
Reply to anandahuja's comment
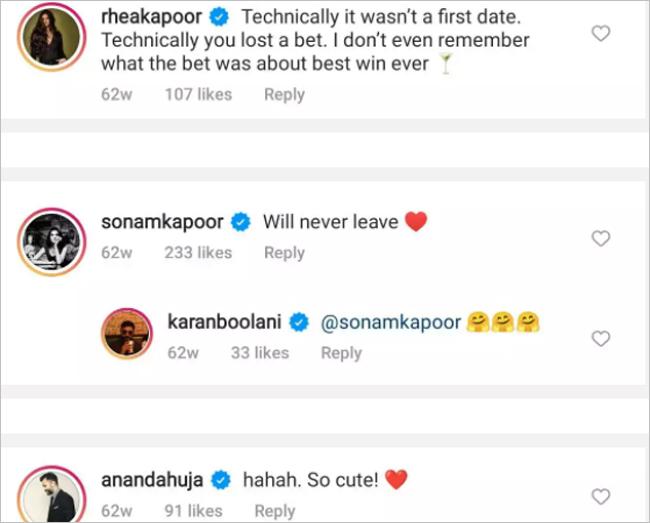(275, 511)
